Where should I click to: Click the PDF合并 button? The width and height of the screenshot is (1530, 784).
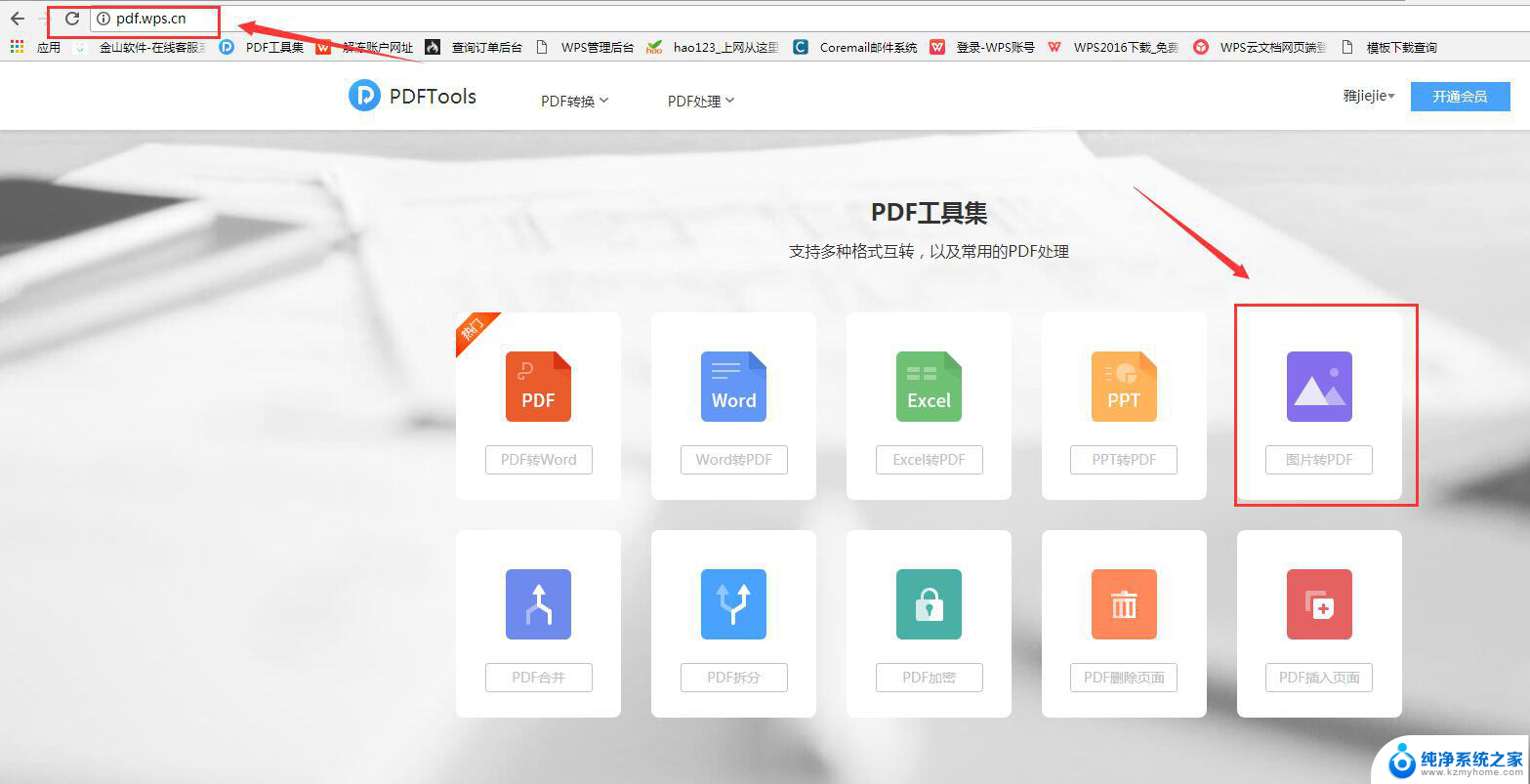[x=539, y=678]
